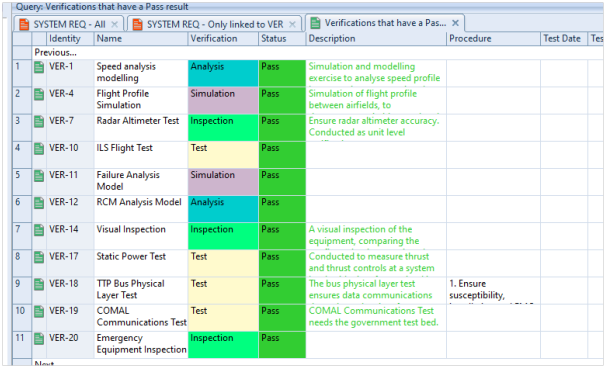606x368 pixels.
Task: Select the 'Radar Altimeter Test' name cell
Action: 141,127
